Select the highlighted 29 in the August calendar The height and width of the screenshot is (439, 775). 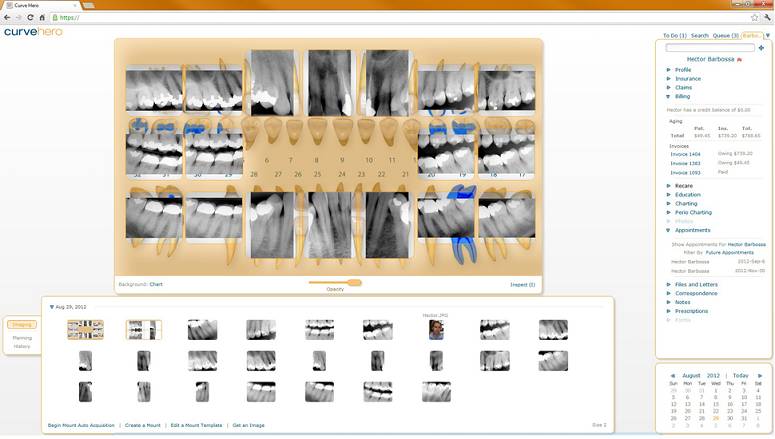point(716,418)
